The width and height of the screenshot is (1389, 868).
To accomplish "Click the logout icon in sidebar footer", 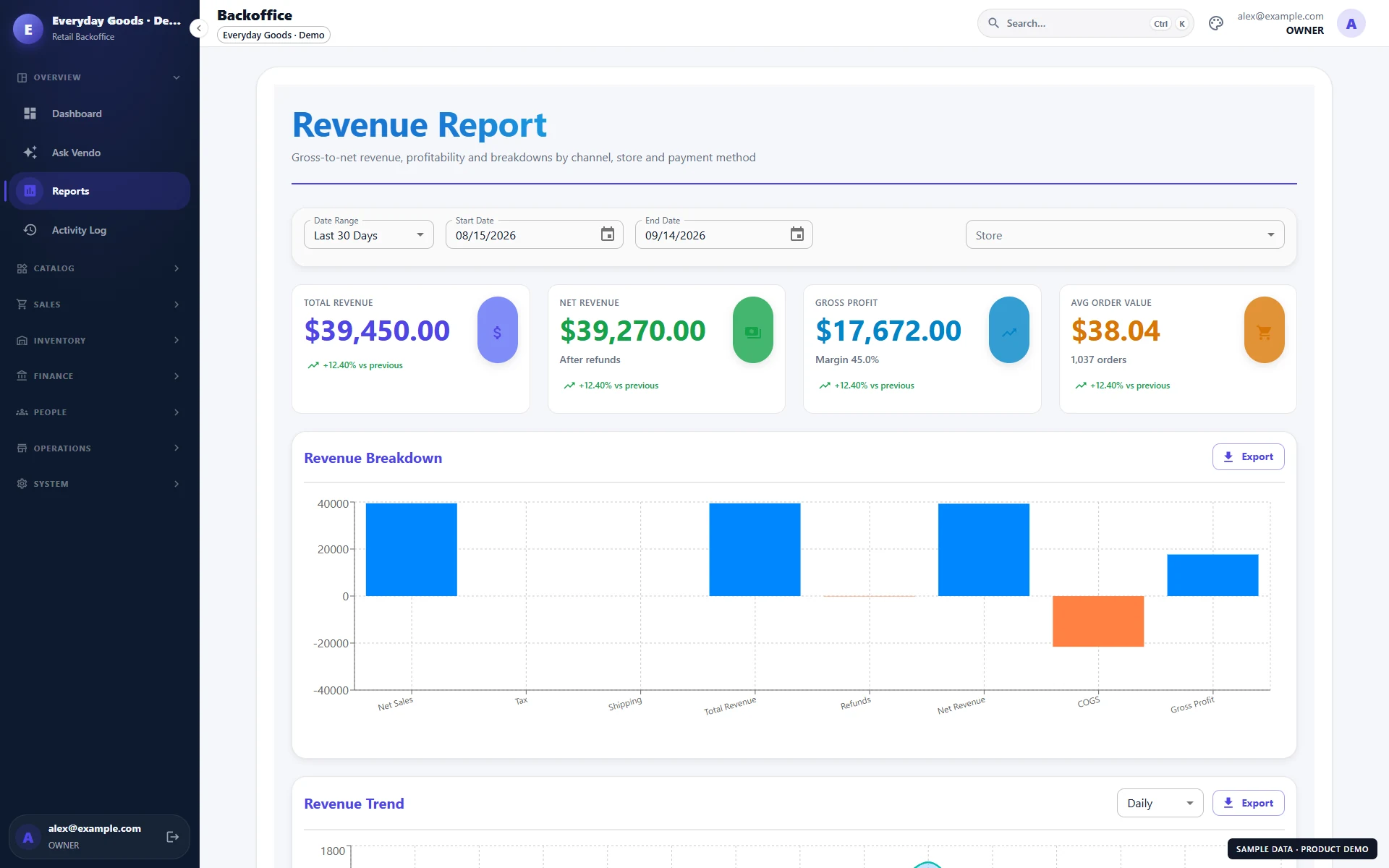I will point(172,837).
